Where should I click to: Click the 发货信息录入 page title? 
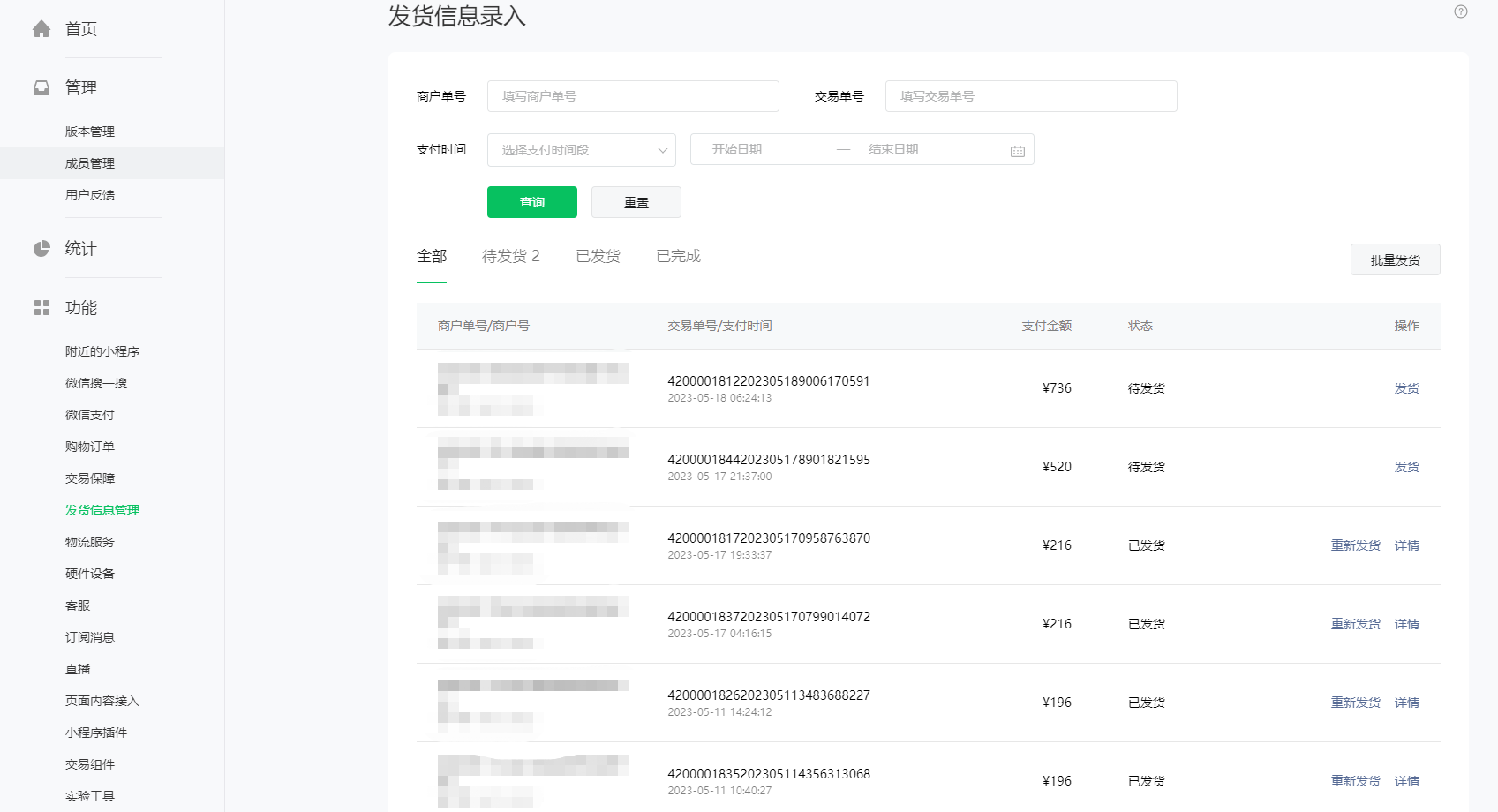pyautogui.click(x=457, y=16)
